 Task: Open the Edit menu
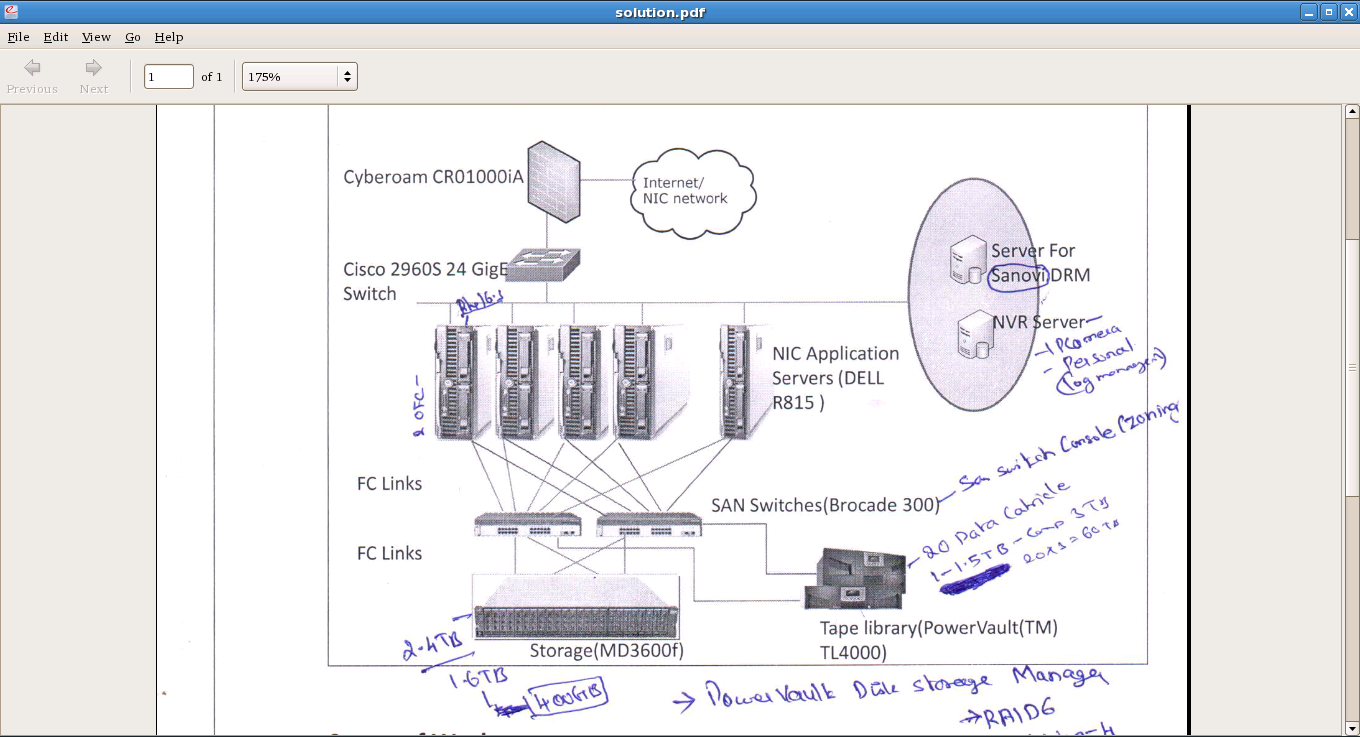pos(55,37)
